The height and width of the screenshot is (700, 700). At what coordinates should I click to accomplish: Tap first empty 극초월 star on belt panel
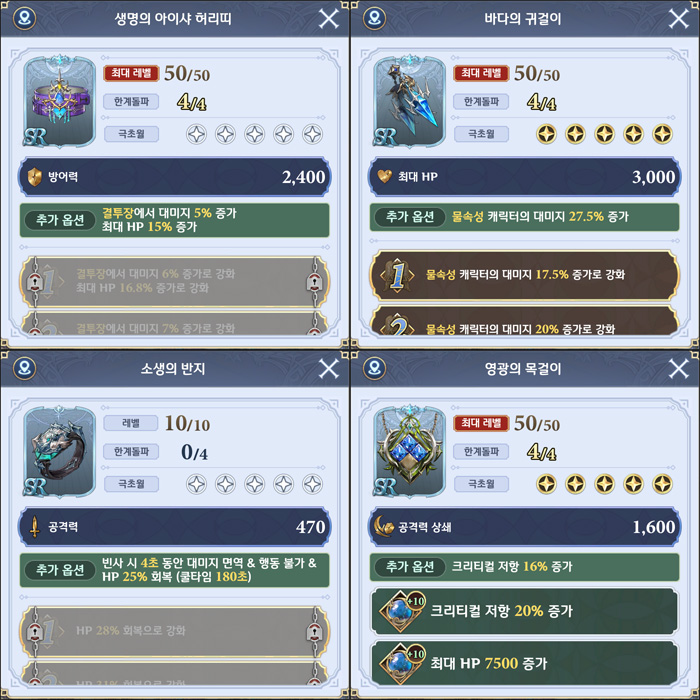click(196, 134)
